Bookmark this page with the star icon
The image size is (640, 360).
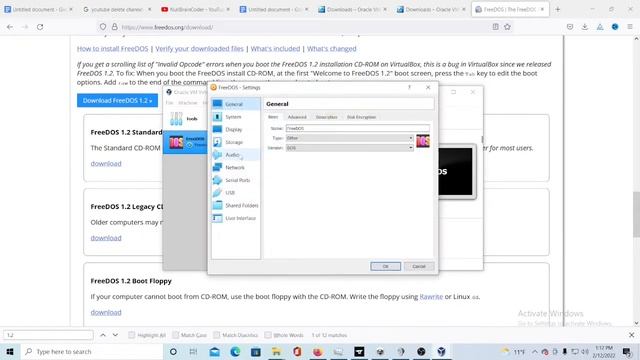[507, 27]
